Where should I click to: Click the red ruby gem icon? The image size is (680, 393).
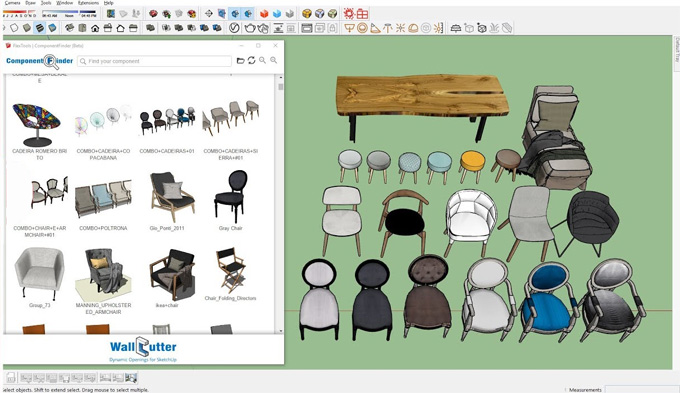[153, 14]
